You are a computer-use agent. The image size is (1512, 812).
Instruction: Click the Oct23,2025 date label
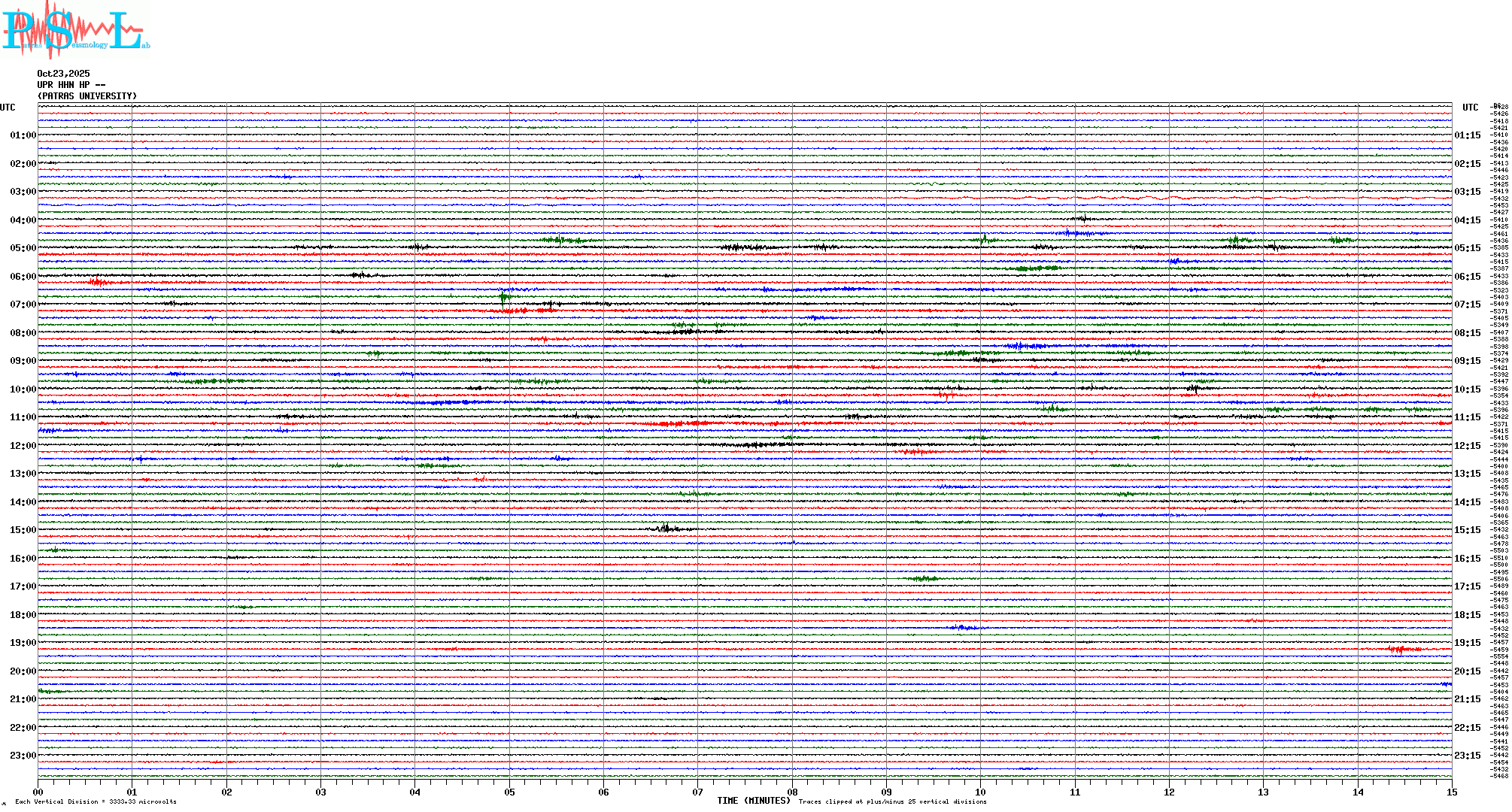pos(63,74)
